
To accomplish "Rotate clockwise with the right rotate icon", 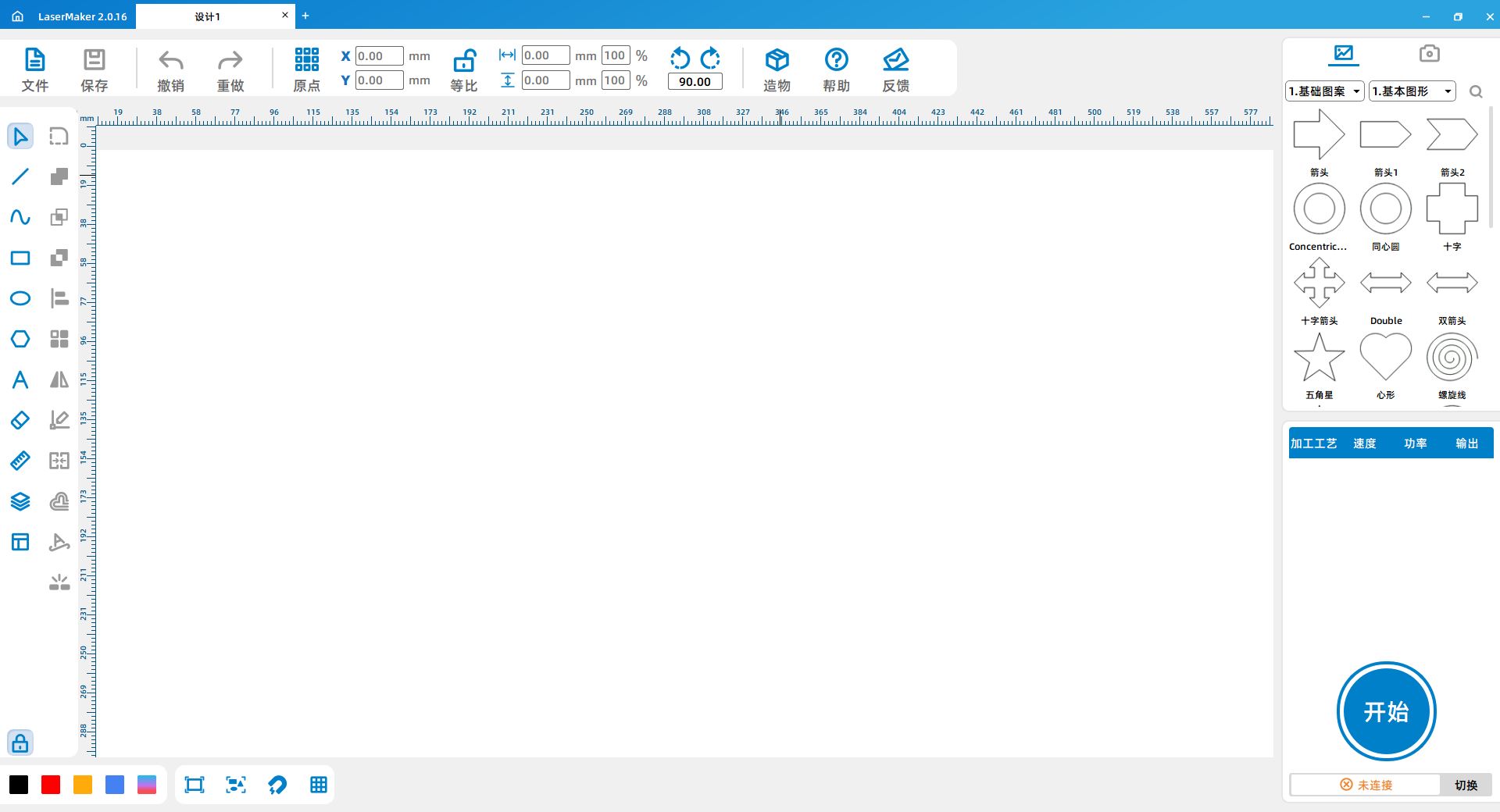I will [x=711, y=59].
